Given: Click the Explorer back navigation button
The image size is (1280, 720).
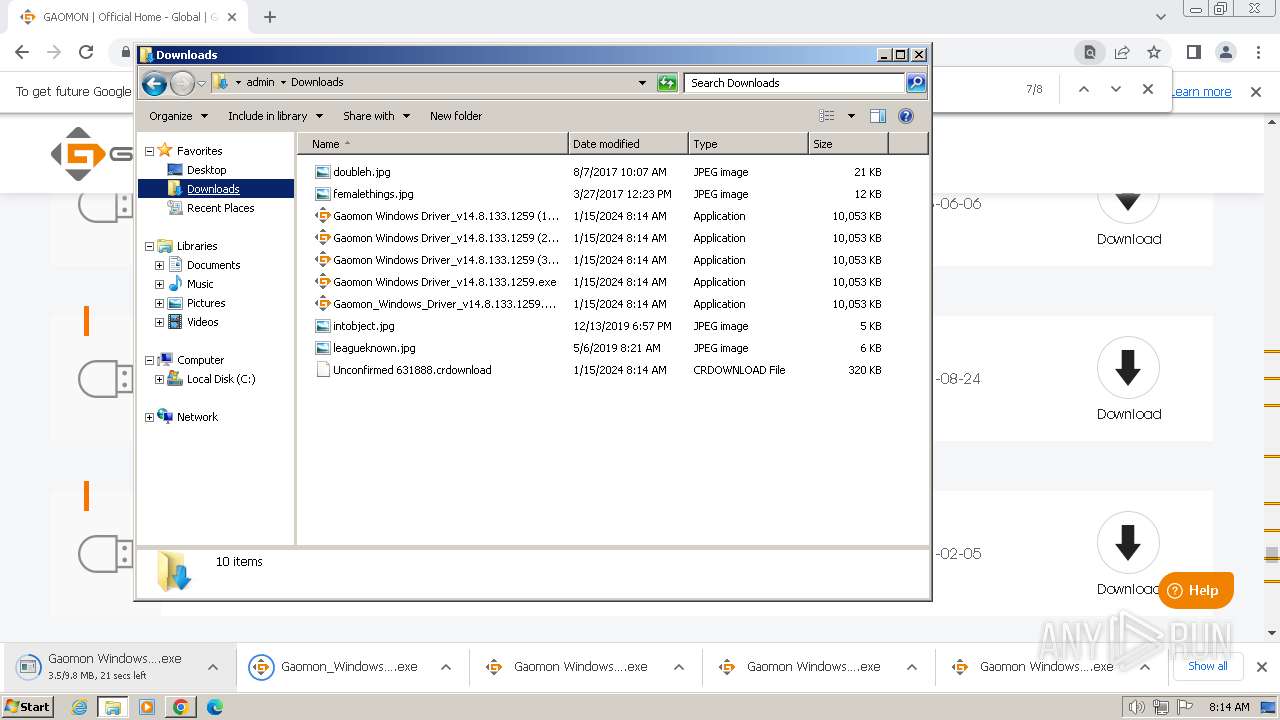Looking at the screenshot, I should pyautogui.click(x=154, y=83).
